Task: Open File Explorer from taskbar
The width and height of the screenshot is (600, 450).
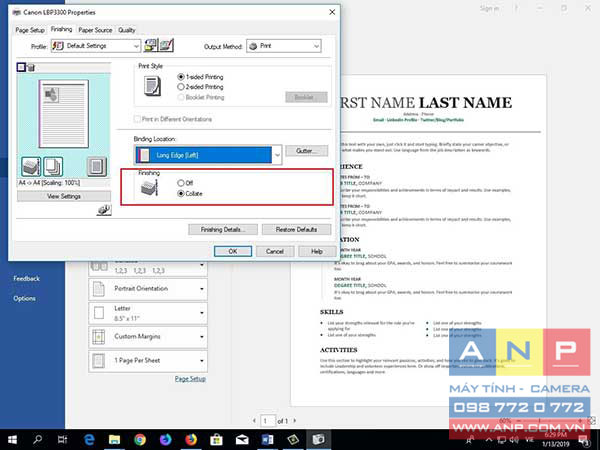Action: pos(114,440)
